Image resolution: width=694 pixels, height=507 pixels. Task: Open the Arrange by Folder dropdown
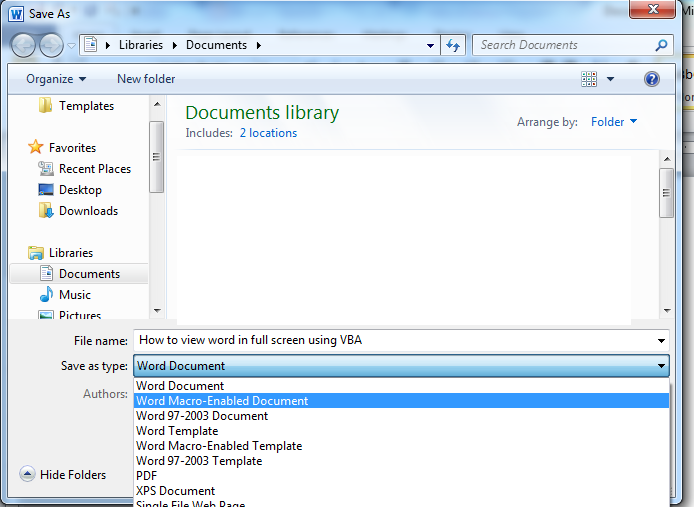point(614,122)
